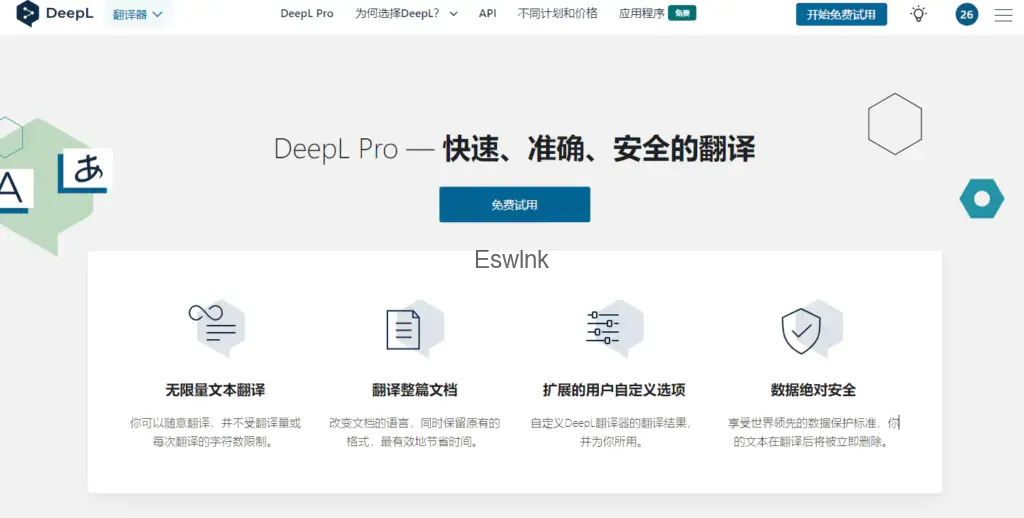Expand the 翻译器 dropdown
This screenshot has width=1024, height=518.
click(138, 14)
